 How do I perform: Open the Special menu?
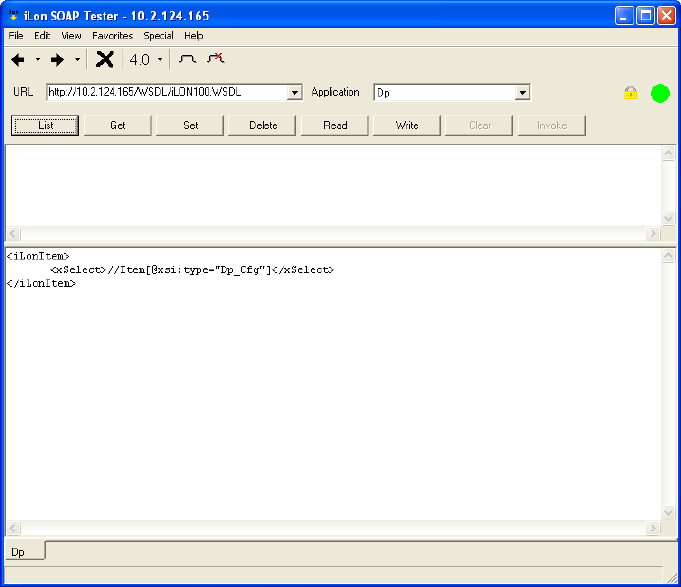[159, 36]
